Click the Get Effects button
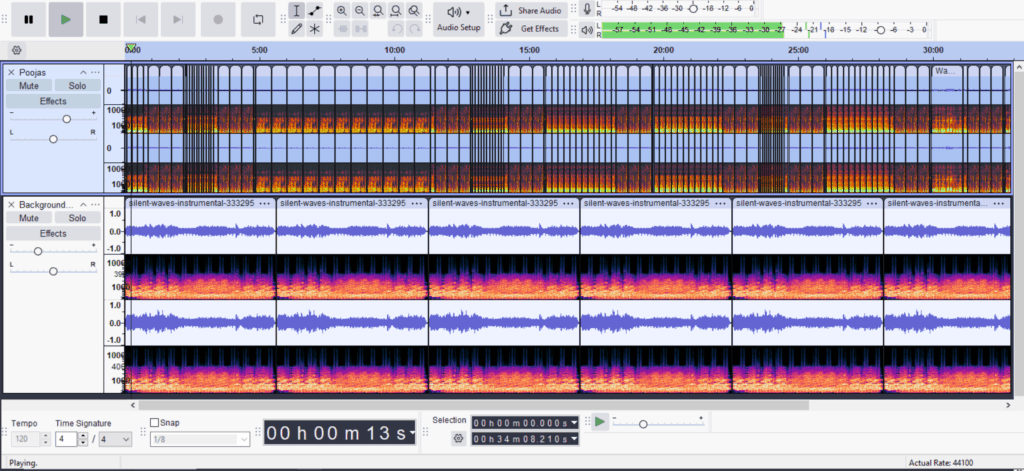 coord(531,29)
